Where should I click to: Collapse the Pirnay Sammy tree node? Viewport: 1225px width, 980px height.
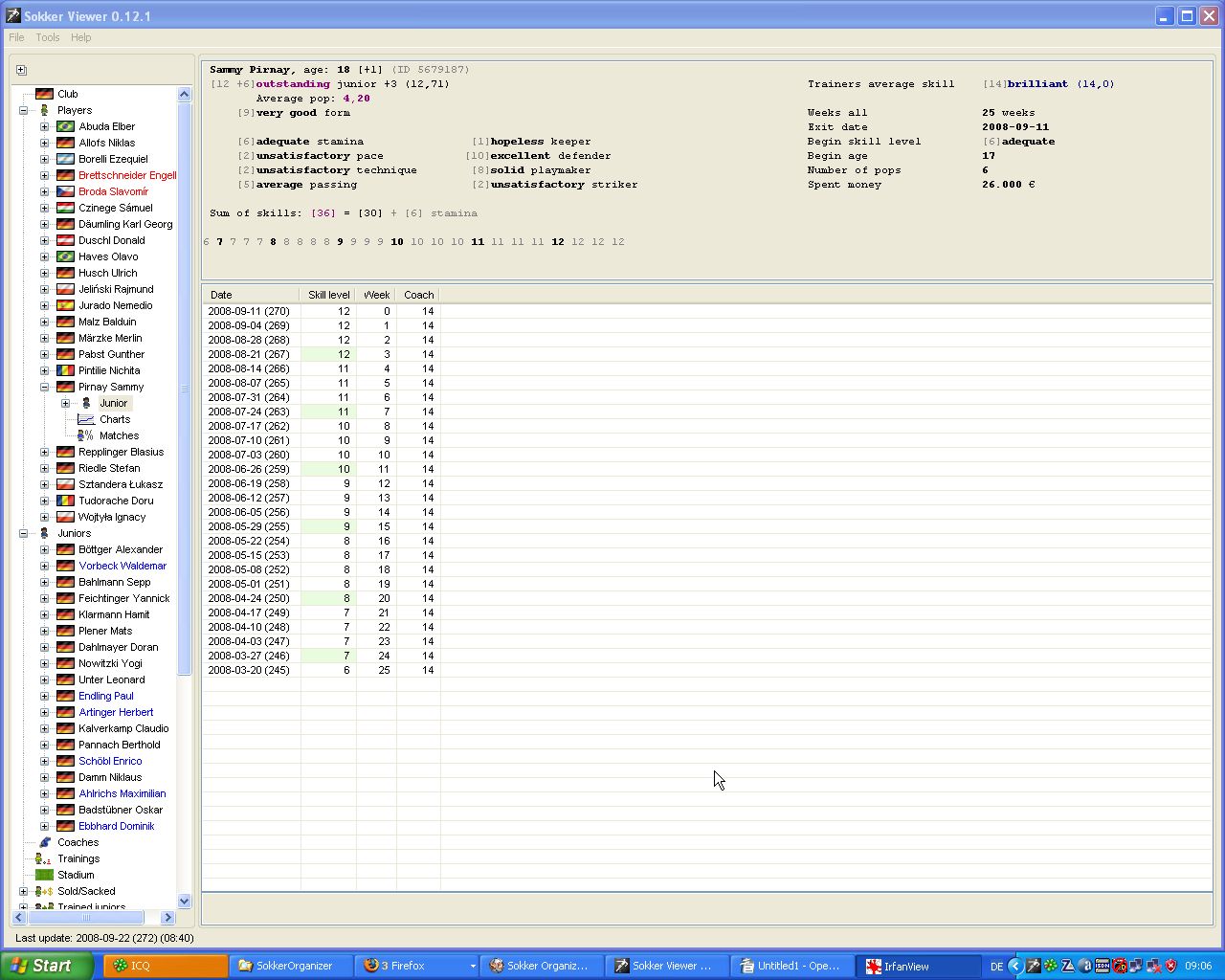[44, 387]
